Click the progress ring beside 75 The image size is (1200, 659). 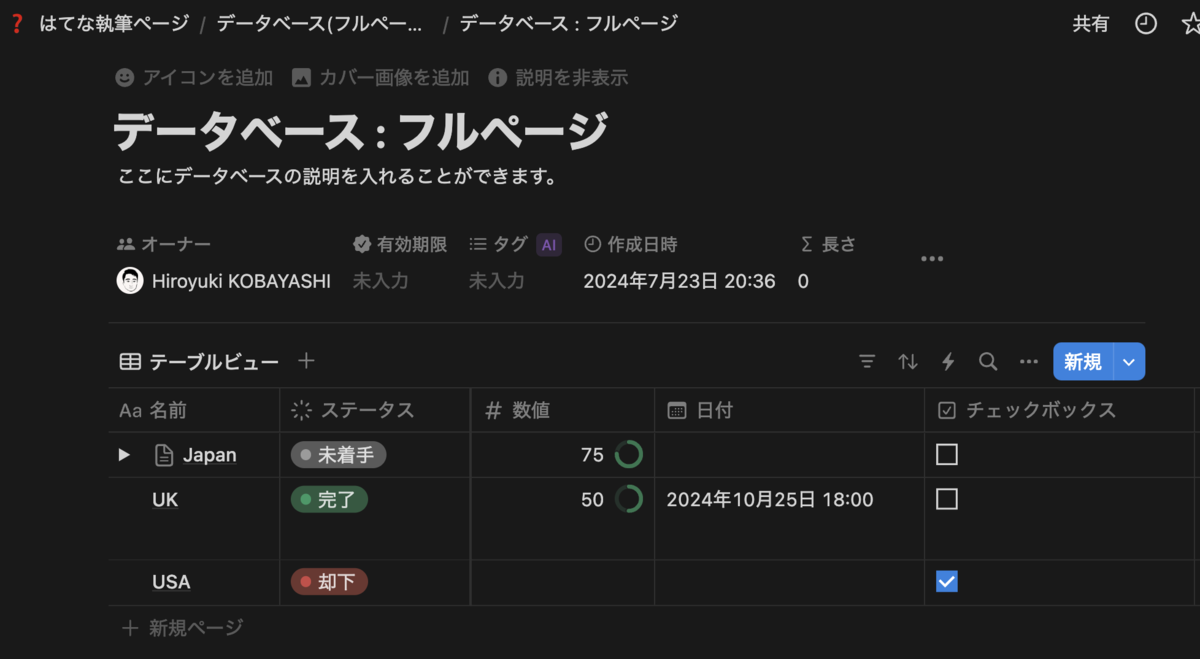pyautogui.click(x=630, y=454)
